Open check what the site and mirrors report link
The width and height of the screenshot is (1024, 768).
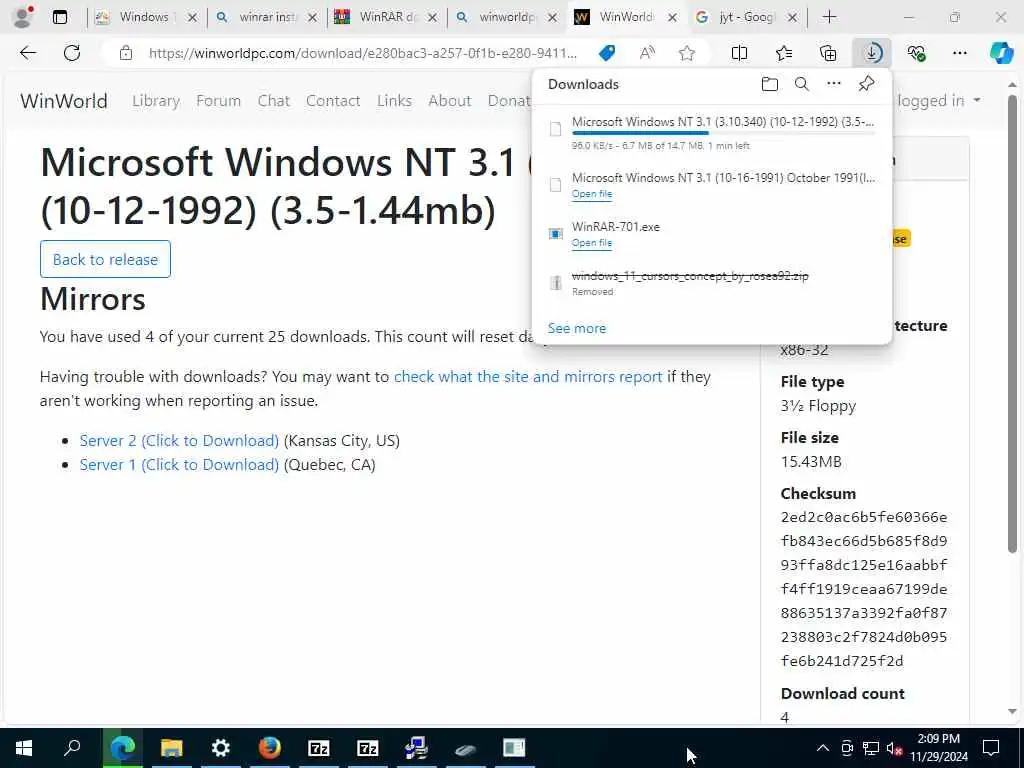(x=528, y=377)
